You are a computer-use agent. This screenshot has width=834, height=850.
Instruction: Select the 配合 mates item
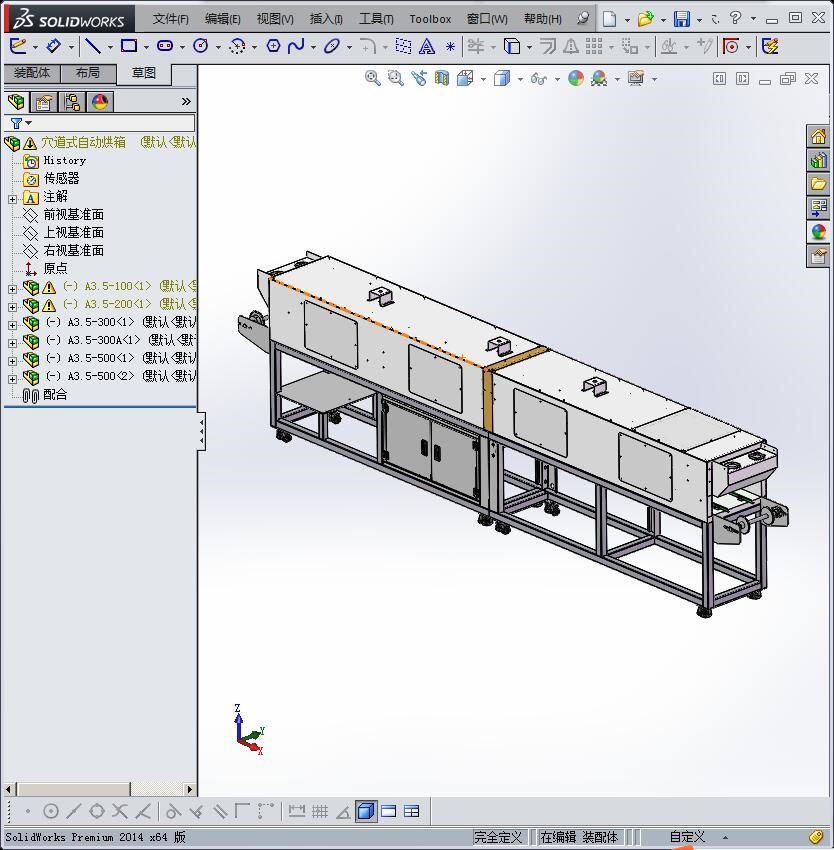pos(55,394)
